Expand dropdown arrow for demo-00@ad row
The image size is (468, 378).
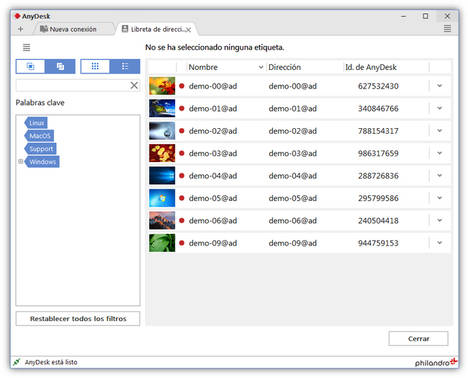coord(439,86)
